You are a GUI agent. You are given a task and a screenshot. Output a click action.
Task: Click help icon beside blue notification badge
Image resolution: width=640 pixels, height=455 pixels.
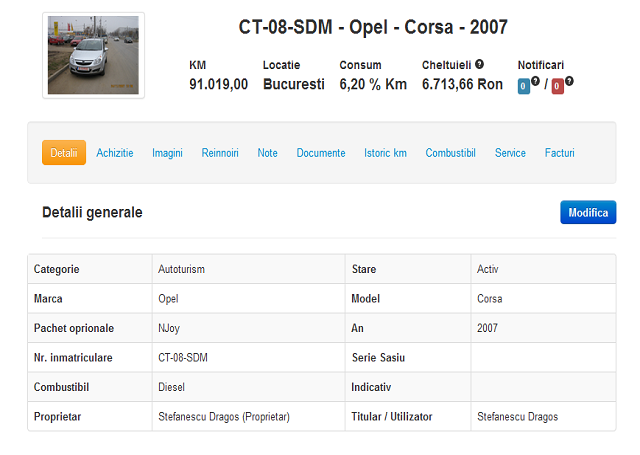pos(535,81)
